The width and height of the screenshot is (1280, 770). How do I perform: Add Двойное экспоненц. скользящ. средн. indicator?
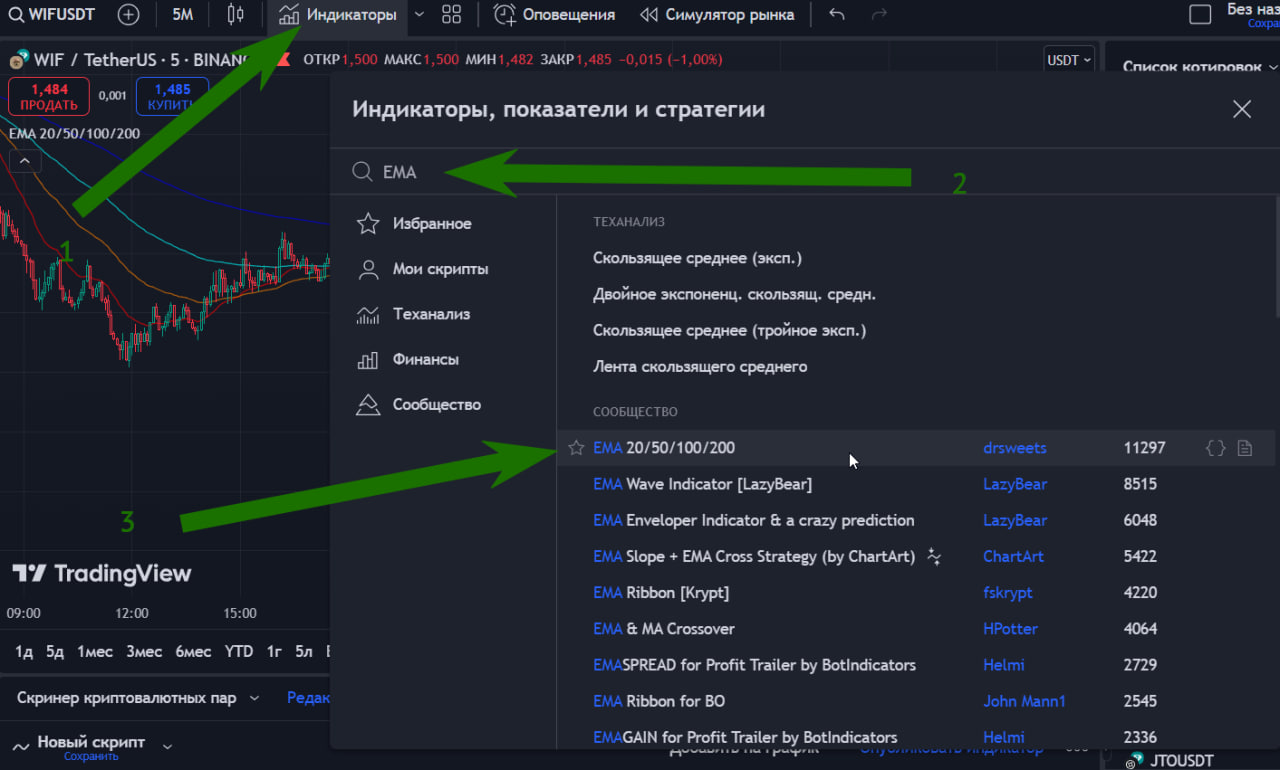point(734,294)
